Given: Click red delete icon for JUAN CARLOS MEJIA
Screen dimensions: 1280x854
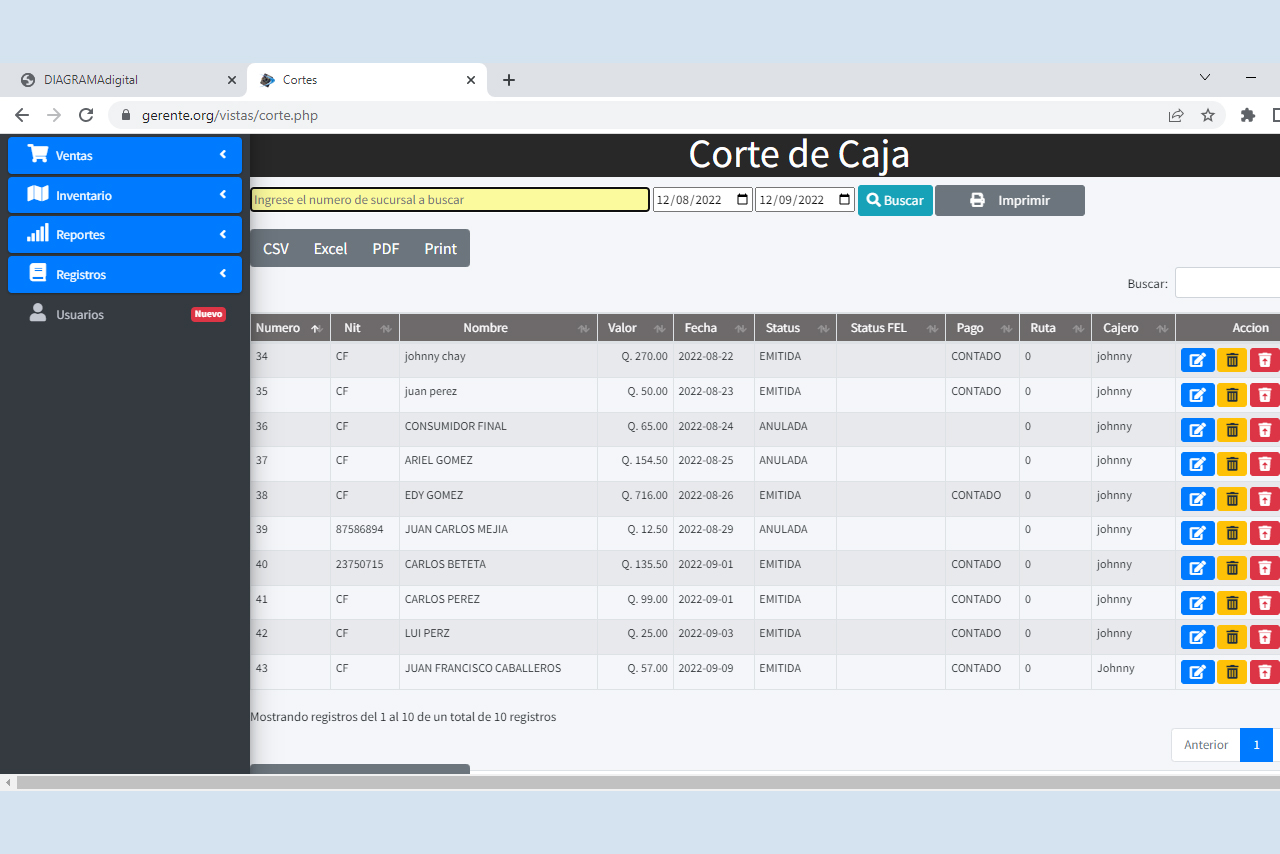Looking at the screenshot, I should pyautogui.click(x=1265, y=533).
